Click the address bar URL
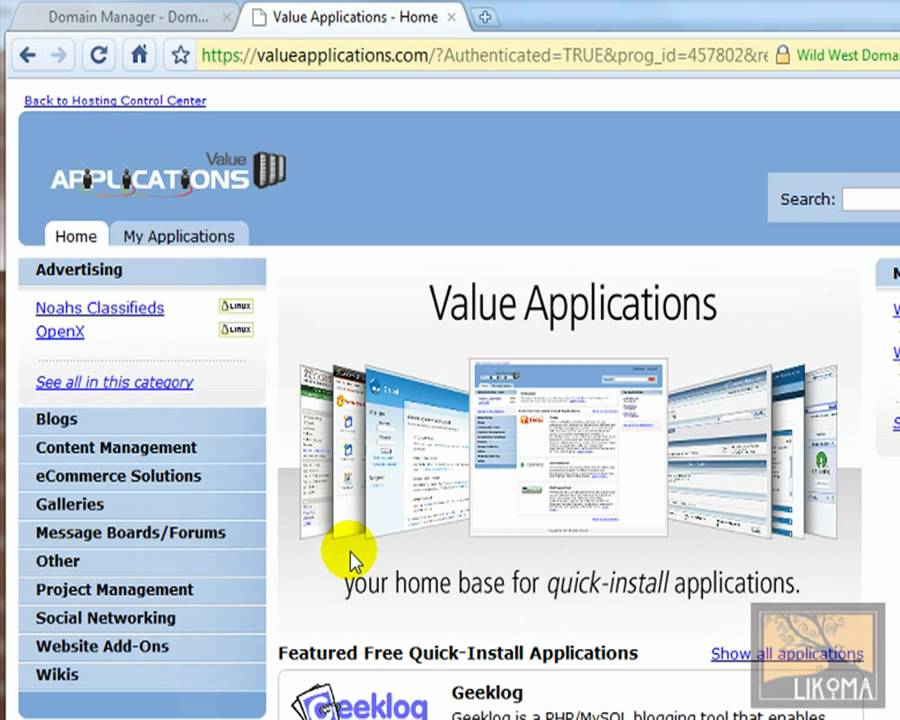 484,55
